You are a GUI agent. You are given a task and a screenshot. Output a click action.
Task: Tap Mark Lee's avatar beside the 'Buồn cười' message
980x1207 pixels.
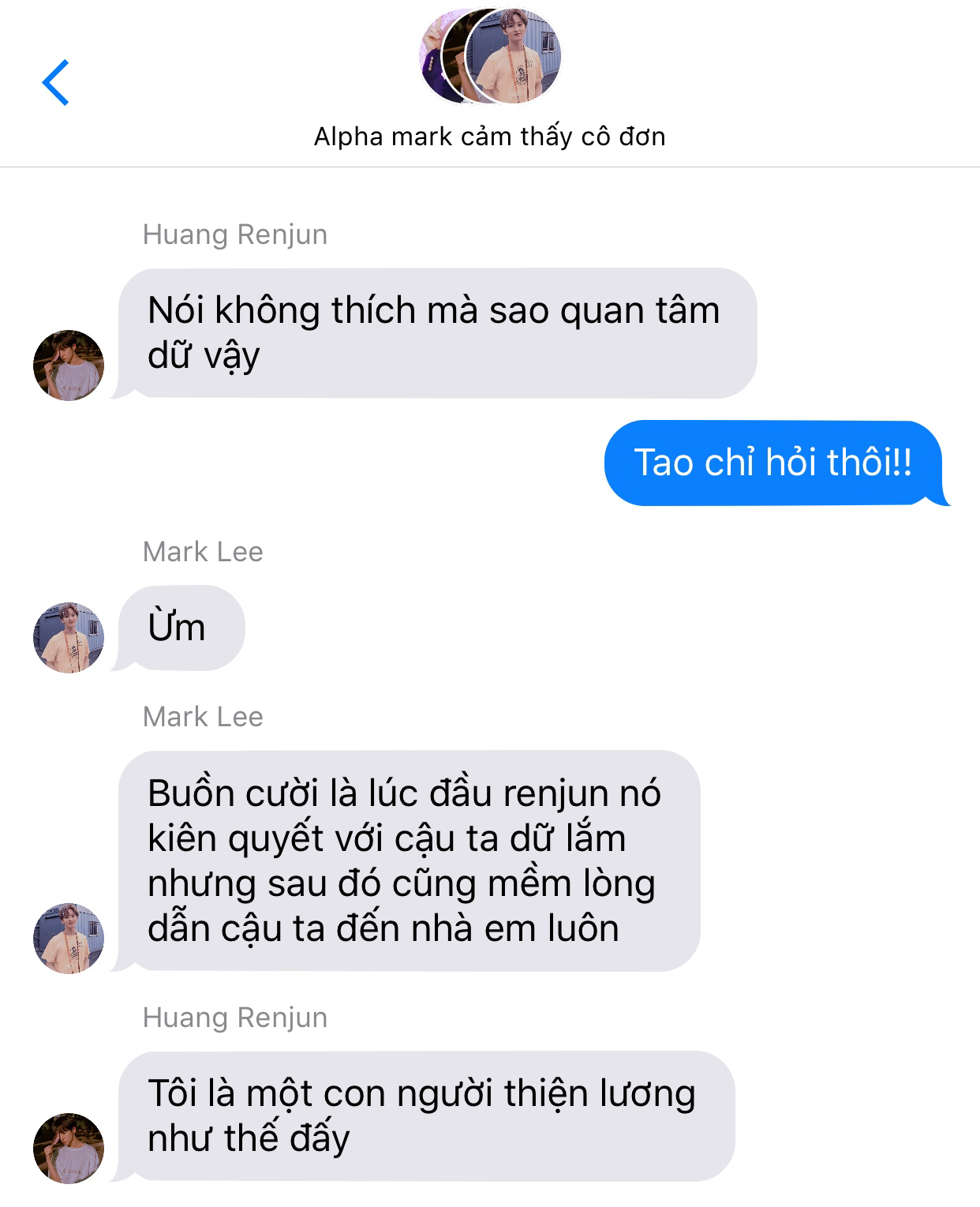[69, 939]
